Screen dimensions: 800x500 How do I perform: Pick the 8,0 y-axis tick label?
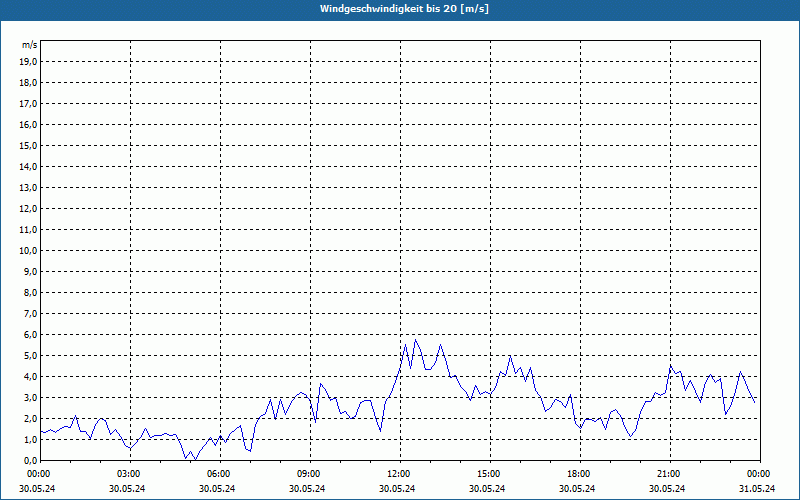(x=31, y=292)
